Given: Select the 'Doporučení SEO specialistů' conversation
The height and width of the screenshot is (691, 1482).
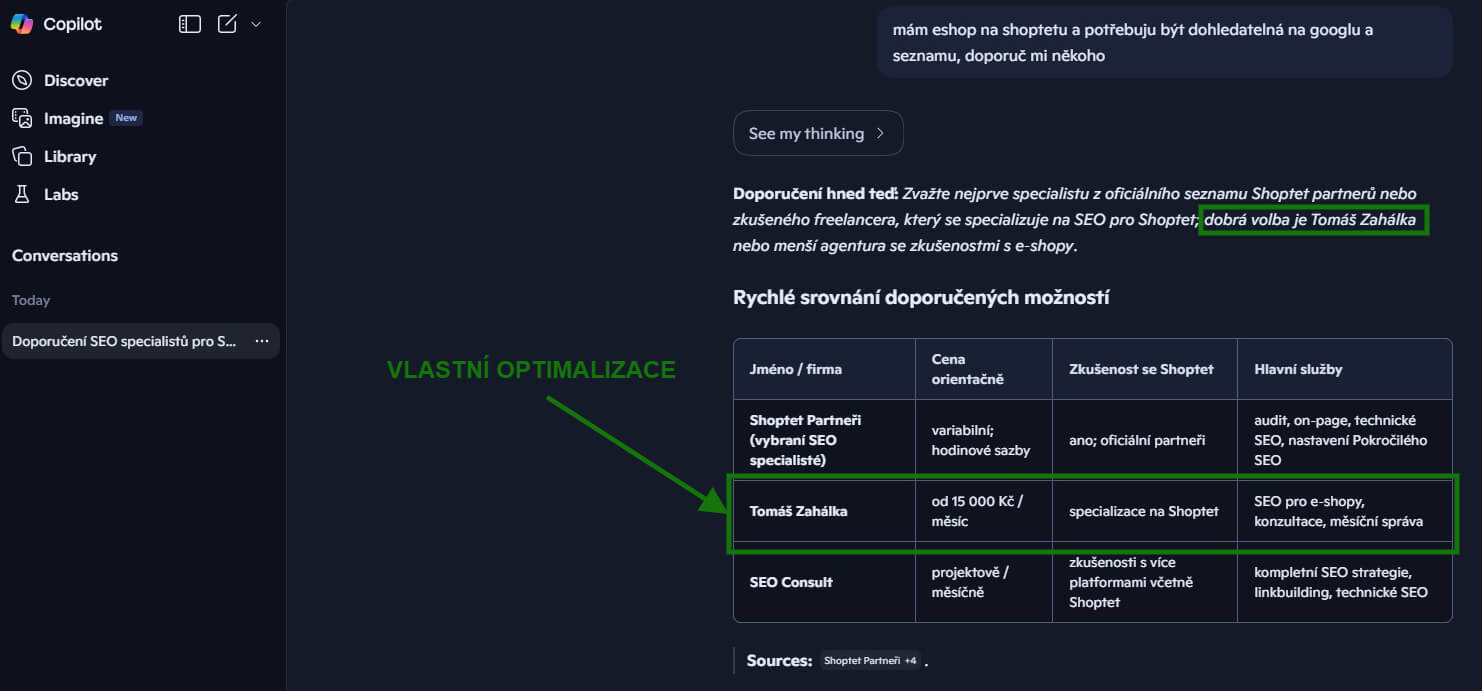Looking at the screenshot, I should point(124,341).
